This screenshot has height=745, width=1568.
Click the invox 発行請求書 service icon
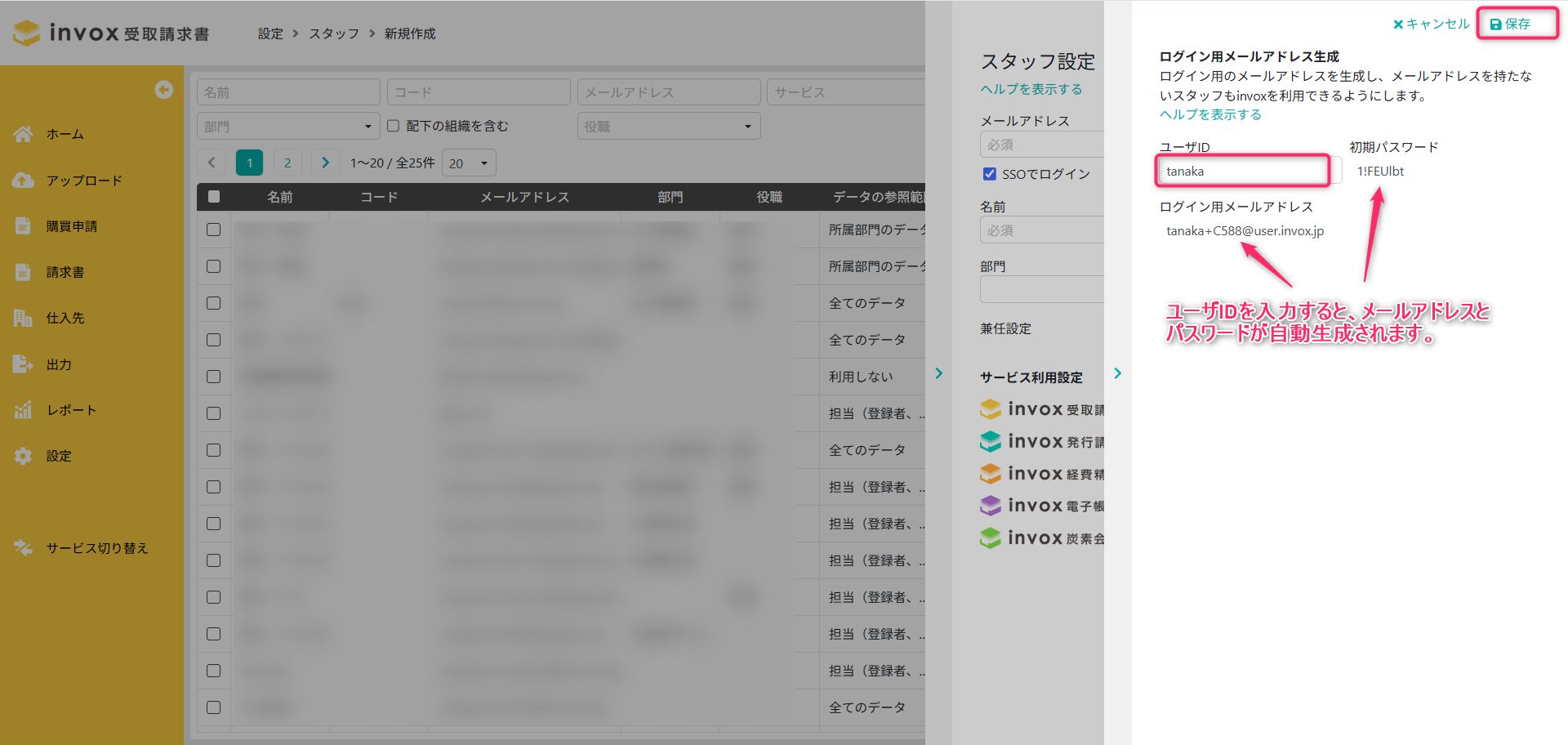[x=991, y=441]
